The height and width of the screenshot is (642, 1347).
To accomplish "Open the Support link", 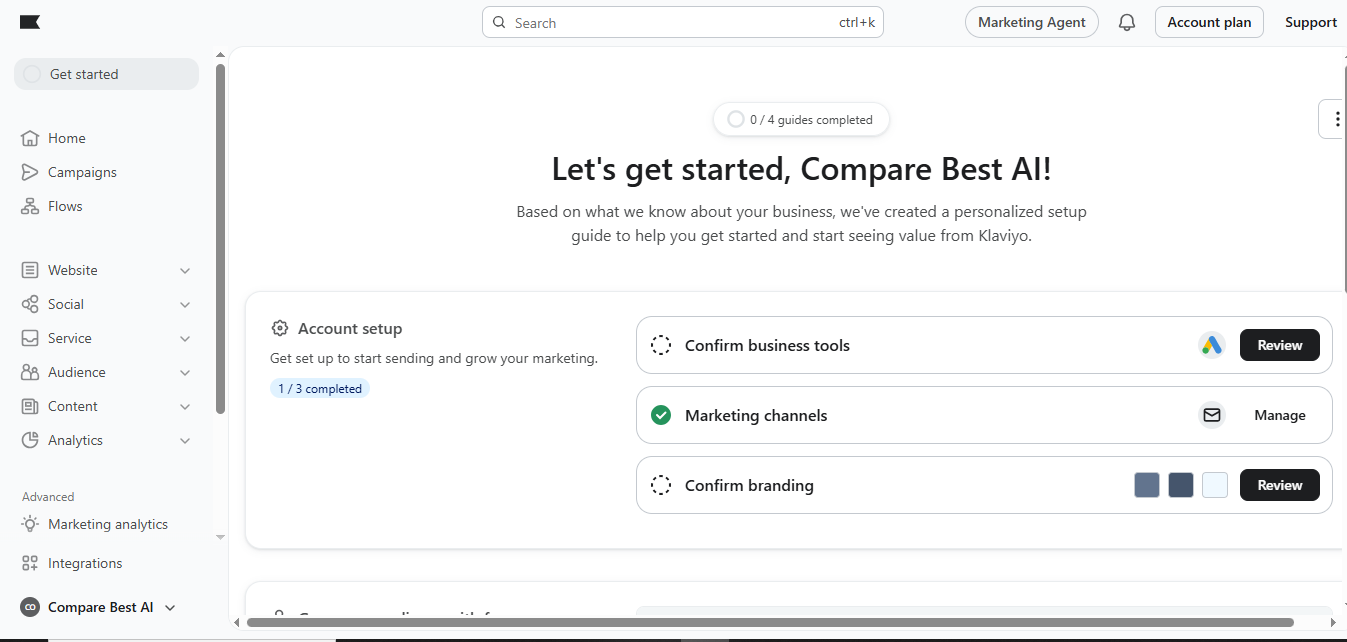I will tap(1311, 22).
